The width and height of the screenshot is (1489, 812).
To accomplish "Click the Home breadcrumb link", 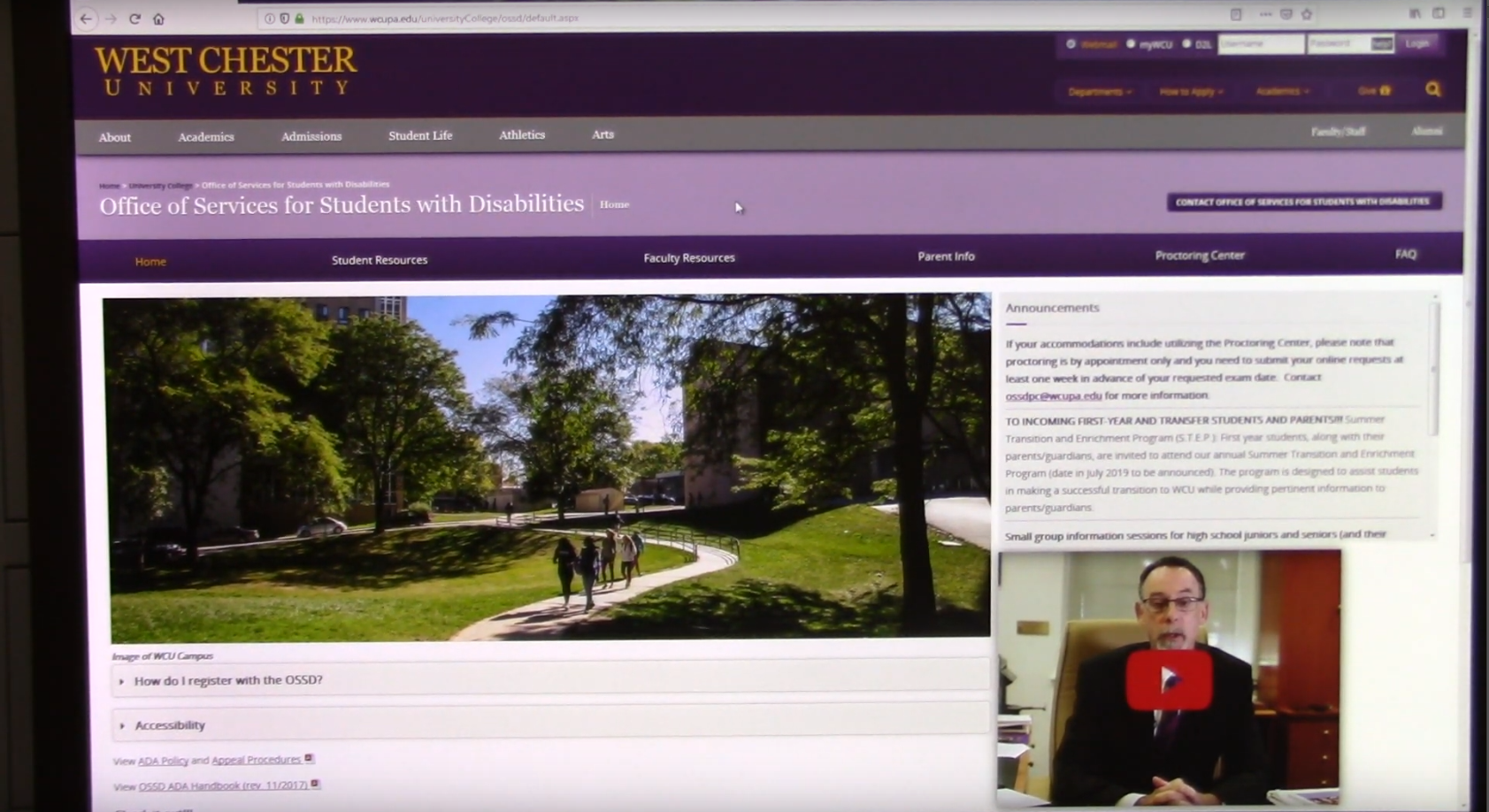I will tap(109, 186).
